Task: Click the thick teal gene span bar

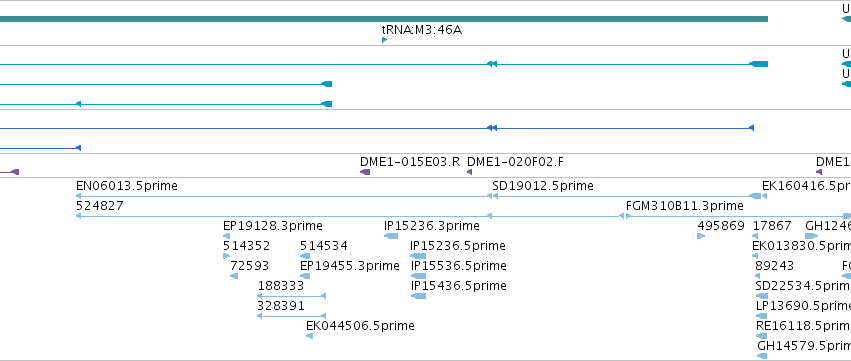Action: 384,19
